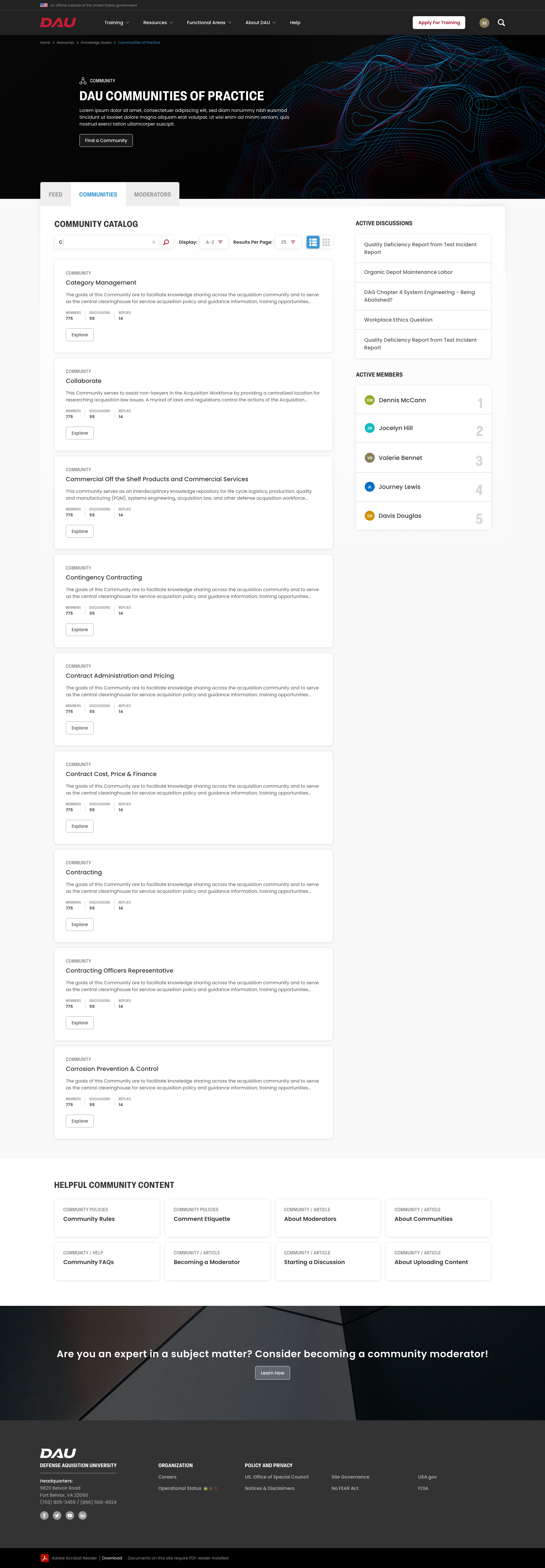Open the site search magnifier icon
The width and height of the screenshot is (545, 1568).
pos(501,22)
